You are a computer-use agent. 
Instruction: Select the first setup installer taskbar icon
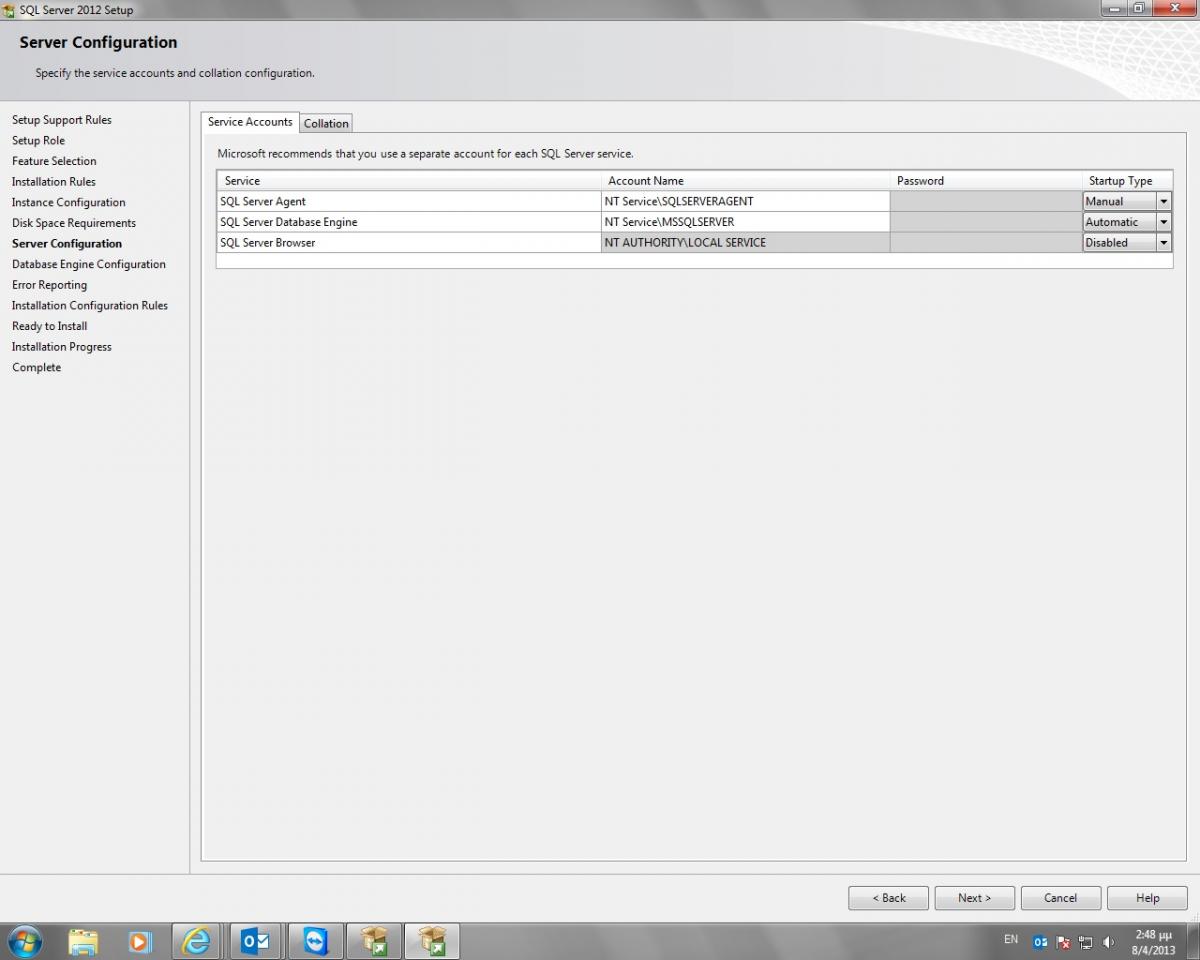pyautogui.click(x=374, y=941)
